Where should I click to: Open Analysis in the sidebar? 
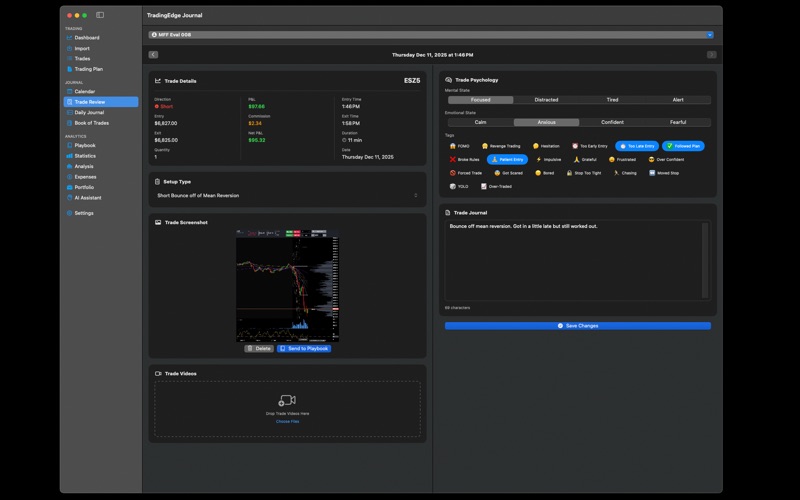click(x=101, y=166)
